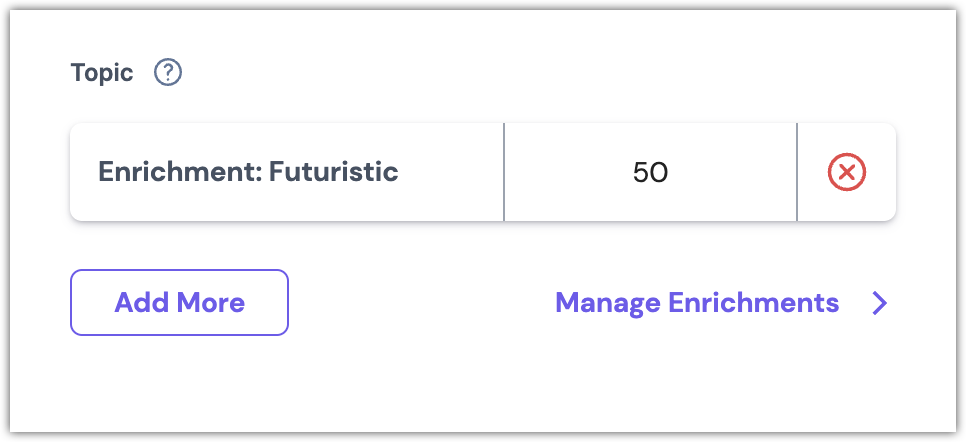
Task: Remove the Enrichment: Futuristic row
Action: [846, 173]
